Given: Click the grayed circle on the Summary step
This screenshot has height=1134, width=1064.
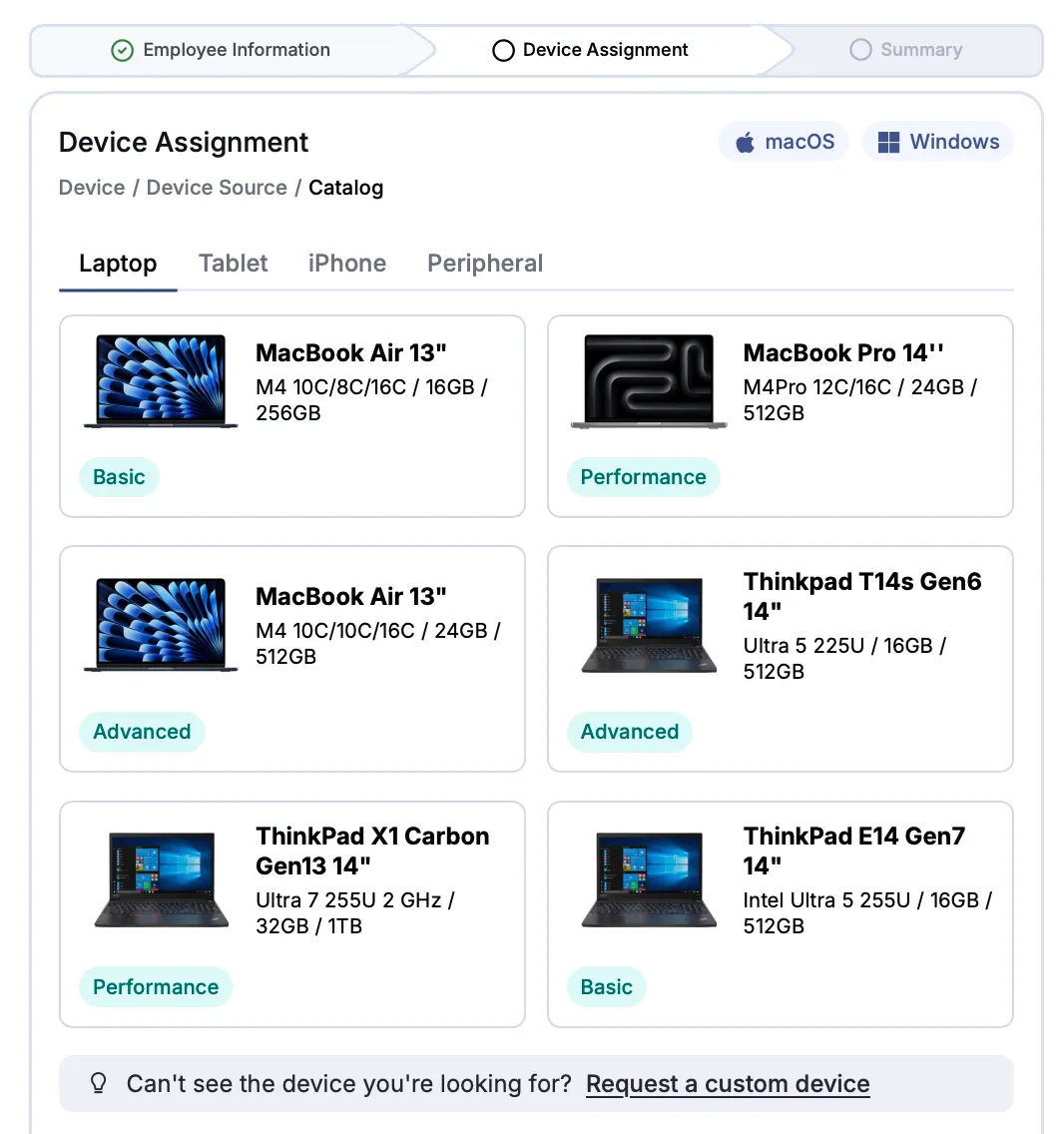Looking at the screenshot, I should (x=859, y=50).
